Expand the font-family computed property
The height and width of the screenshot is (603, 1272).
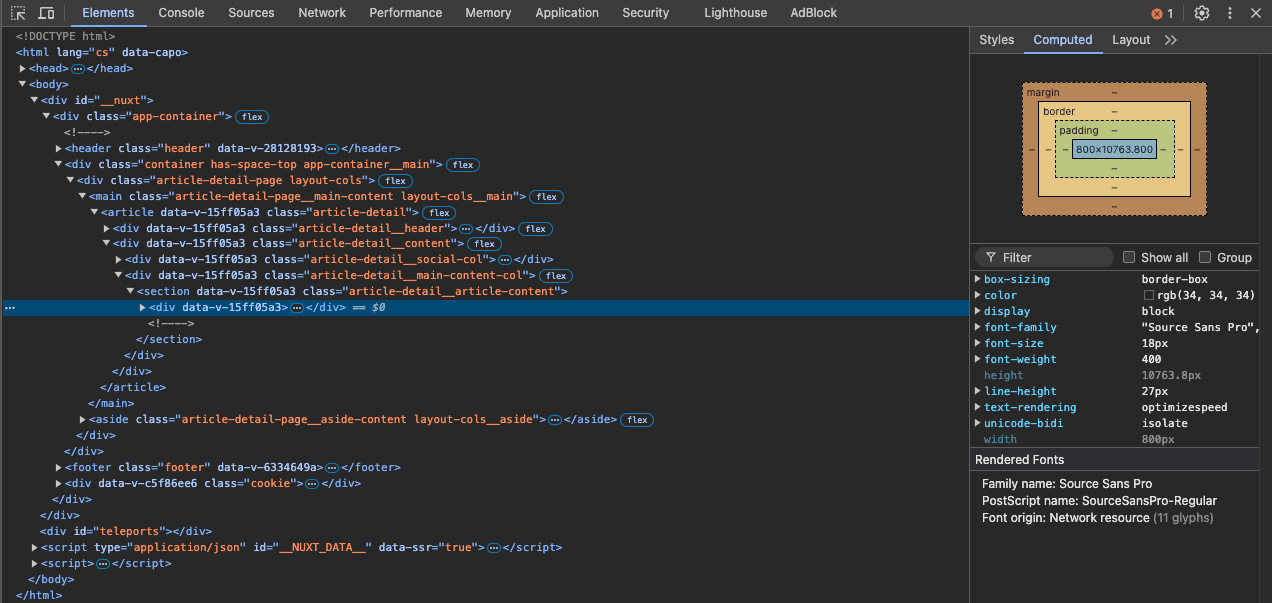[x=978, y=327]
